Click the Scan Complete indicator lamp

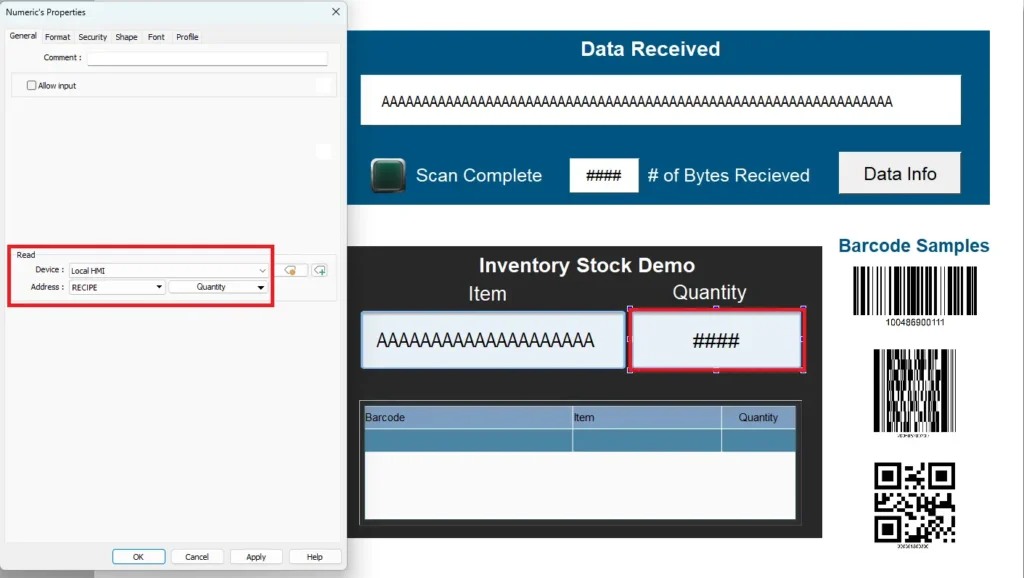[x=388, y=175]
